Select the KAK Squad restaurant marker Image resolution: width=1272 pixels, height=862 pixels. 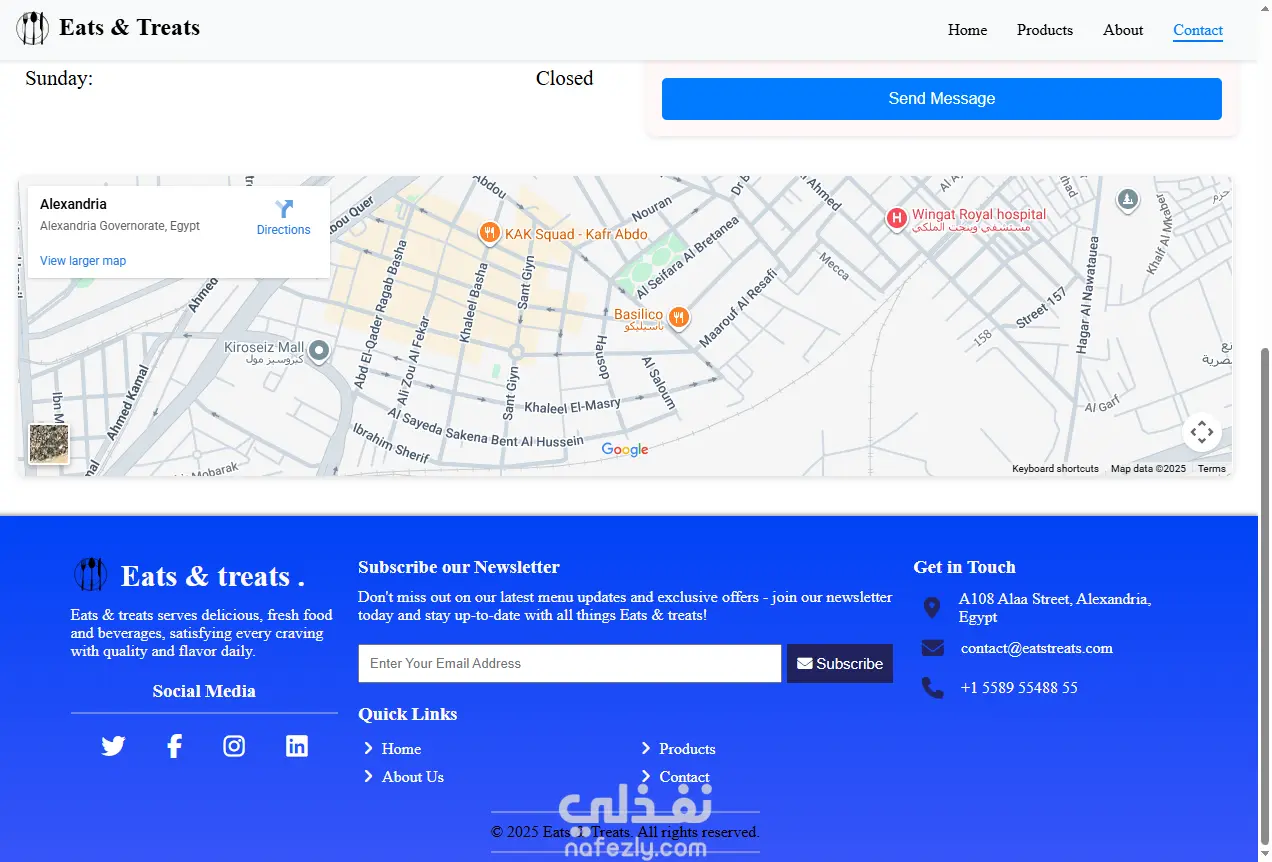point(489,234)
